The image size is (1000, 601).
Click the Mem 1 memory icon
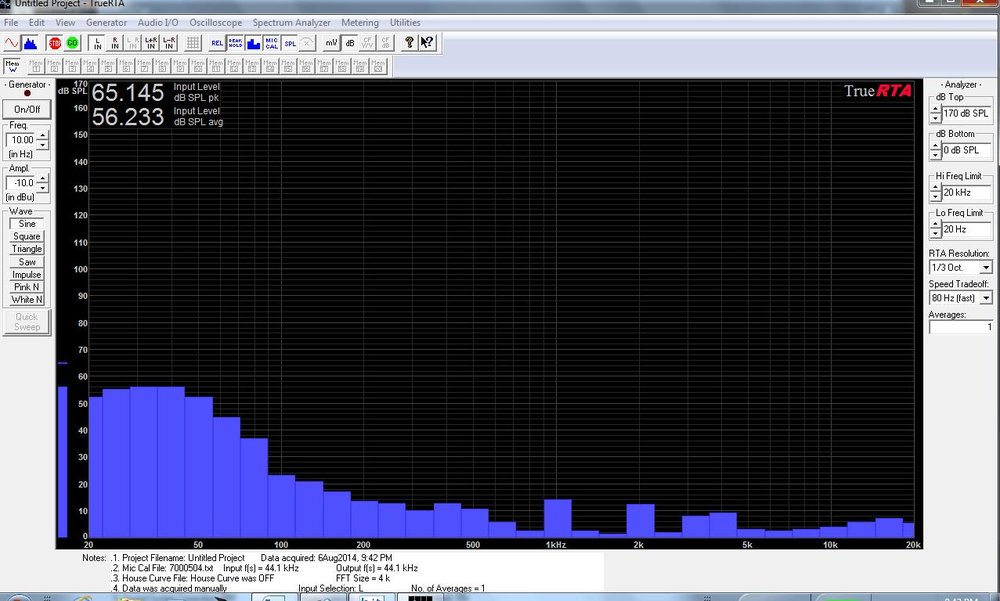[x=36, y=66]
